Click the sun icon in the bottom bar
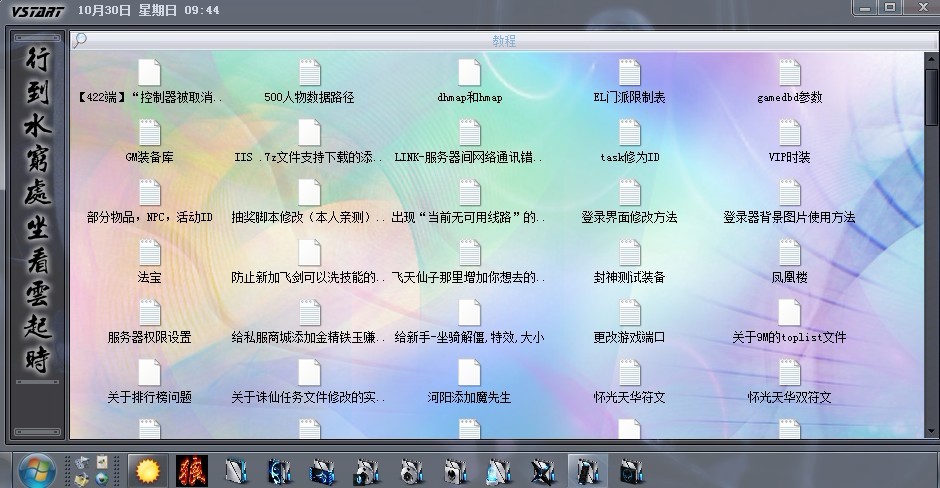 (x=147, y=470)
